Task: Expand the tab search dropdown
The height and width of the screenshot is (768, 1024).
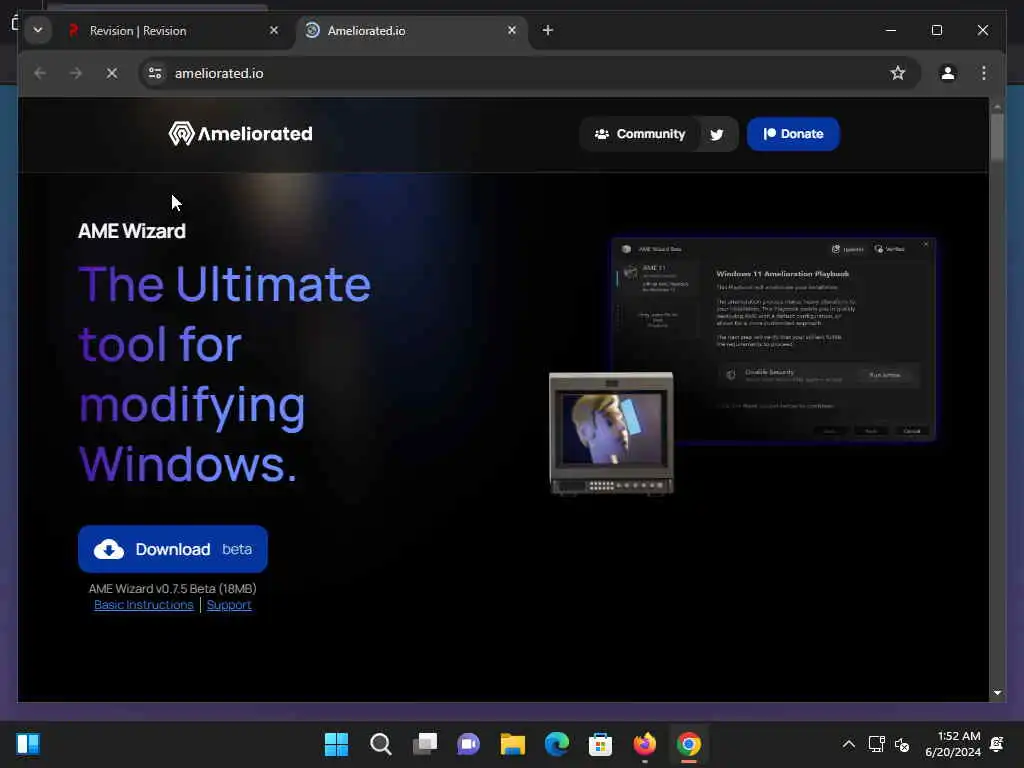Action: tap(38, 31)
